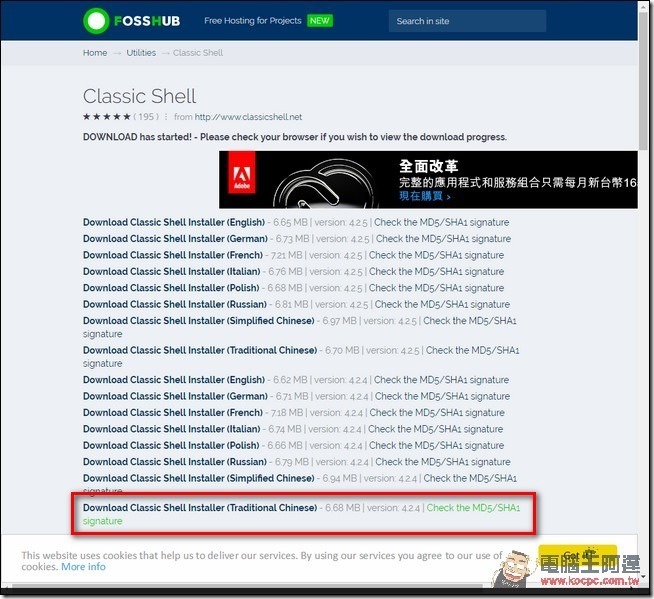
Task: Download Italian installer version 4.2.4
Action: click(x=171, y=429)
